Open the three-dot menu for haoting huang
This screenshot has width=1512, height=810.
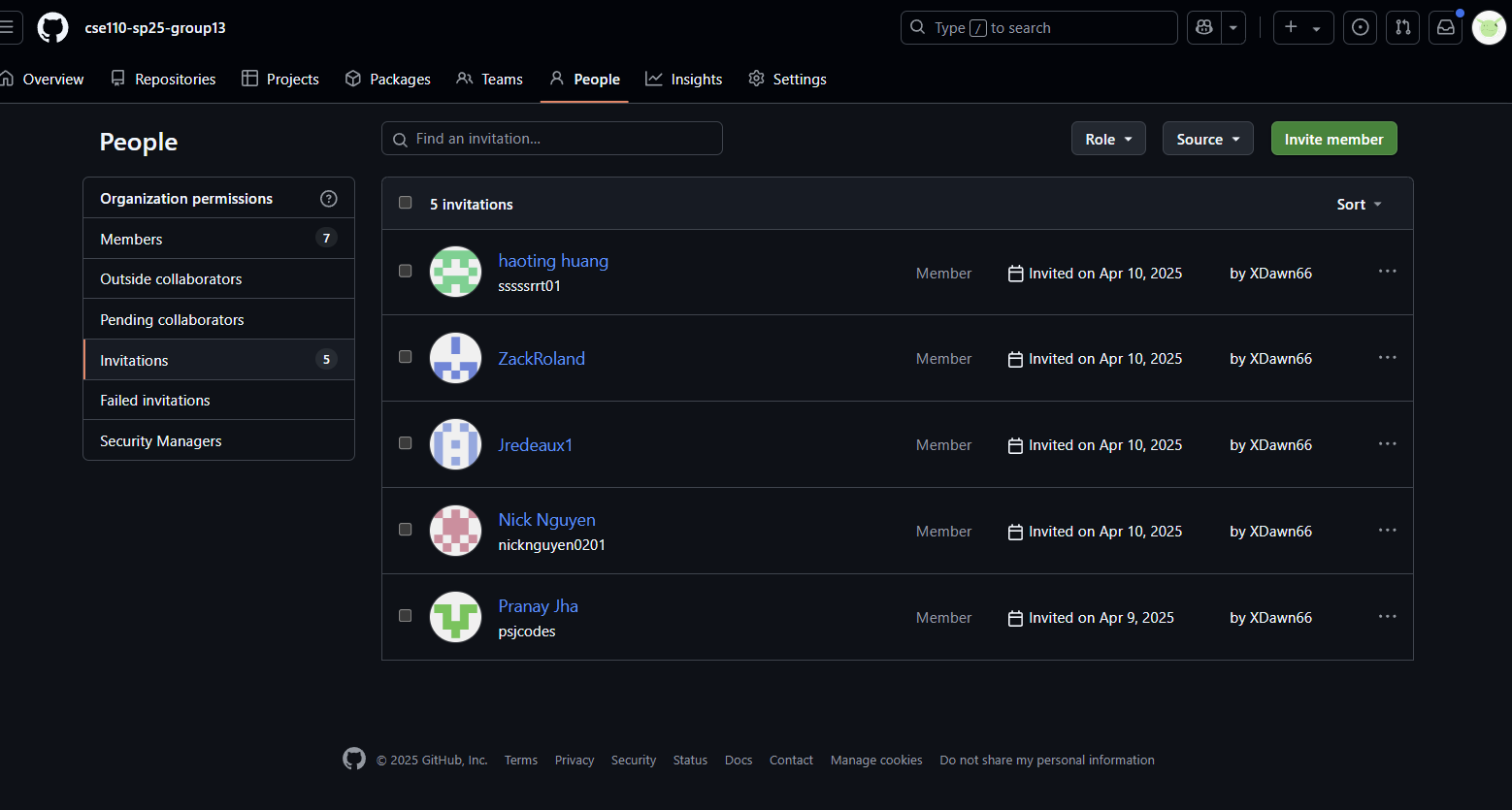pos(1388,272)
